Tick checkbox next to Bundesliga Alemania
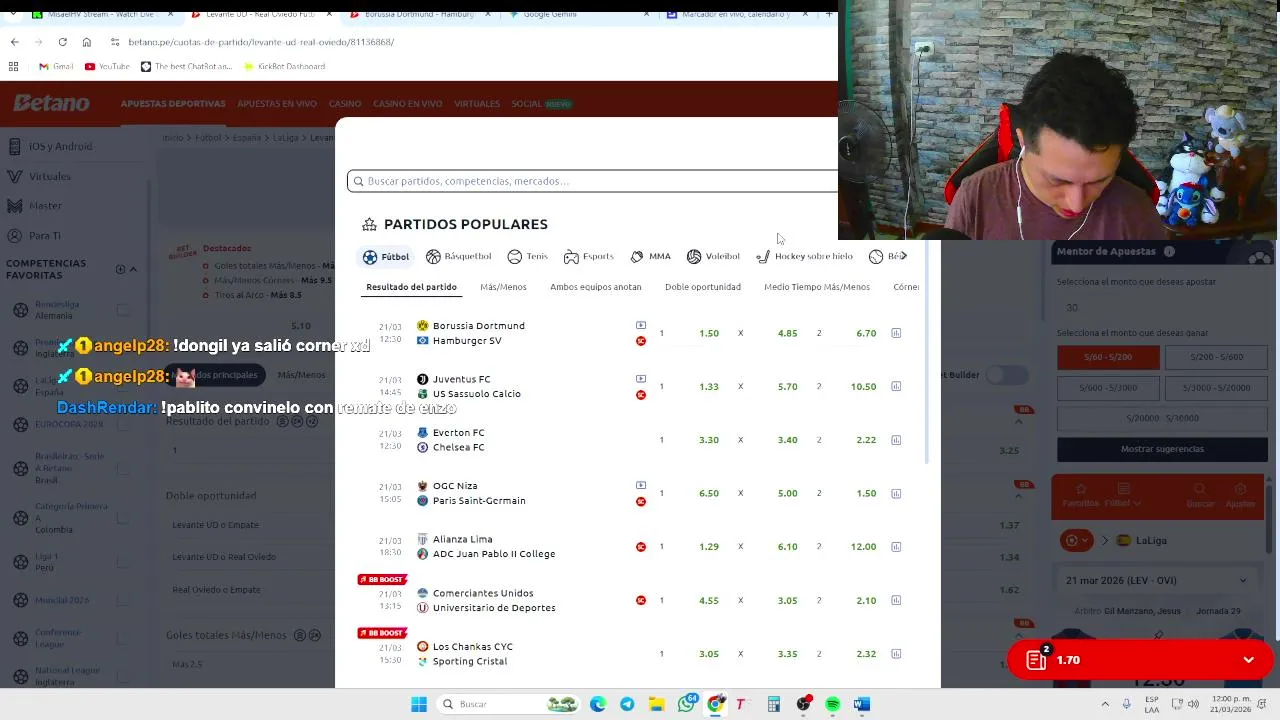This screenshot has width=1280, height=720. click(122, 309)
